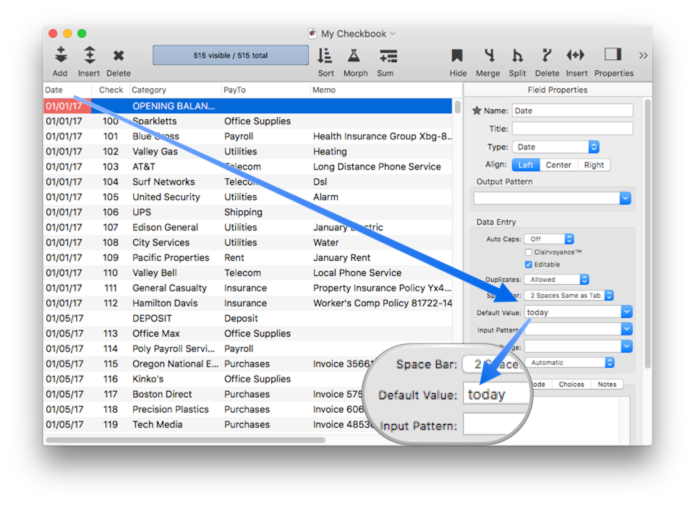Open the Default Value dropdown arrow
This screenshot has height=506, width=695.
(x=626, y=312)
